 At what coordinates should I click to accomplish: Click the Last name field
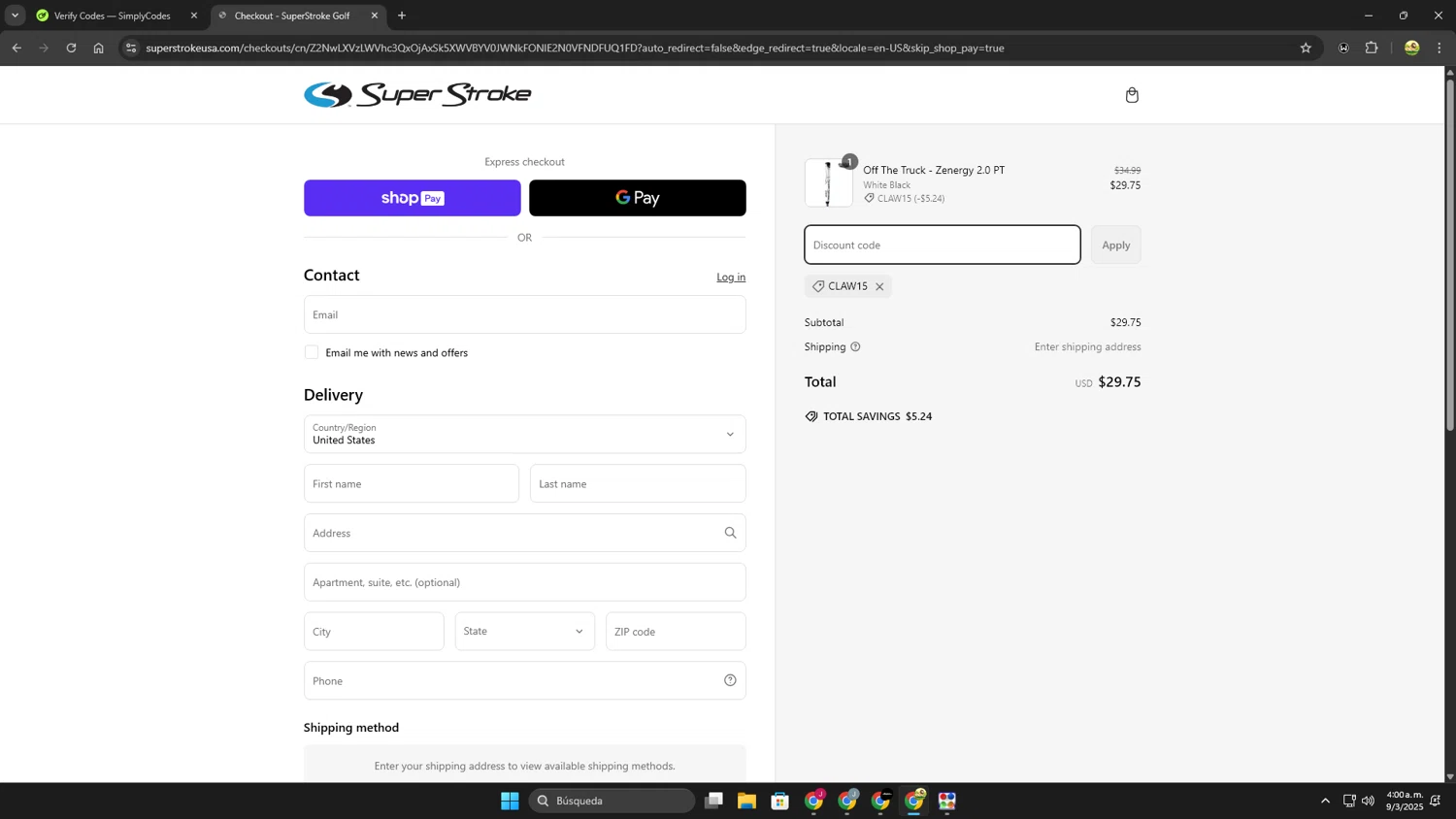coord(638,483)
